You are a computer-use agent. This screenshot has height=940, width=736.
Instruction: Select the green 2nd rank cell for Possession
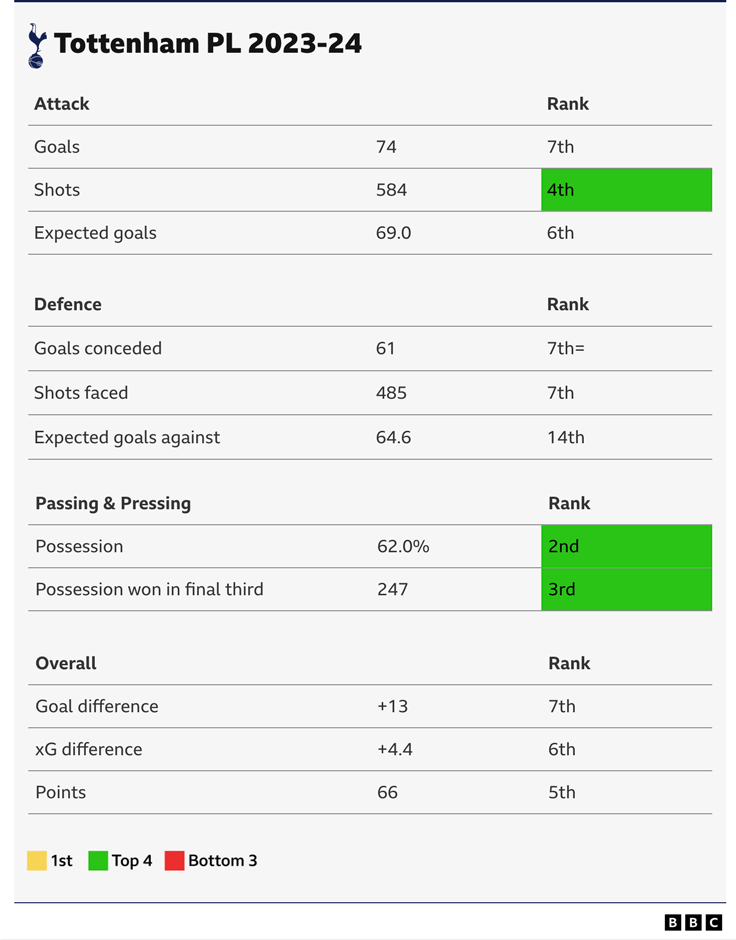(626, 547)
